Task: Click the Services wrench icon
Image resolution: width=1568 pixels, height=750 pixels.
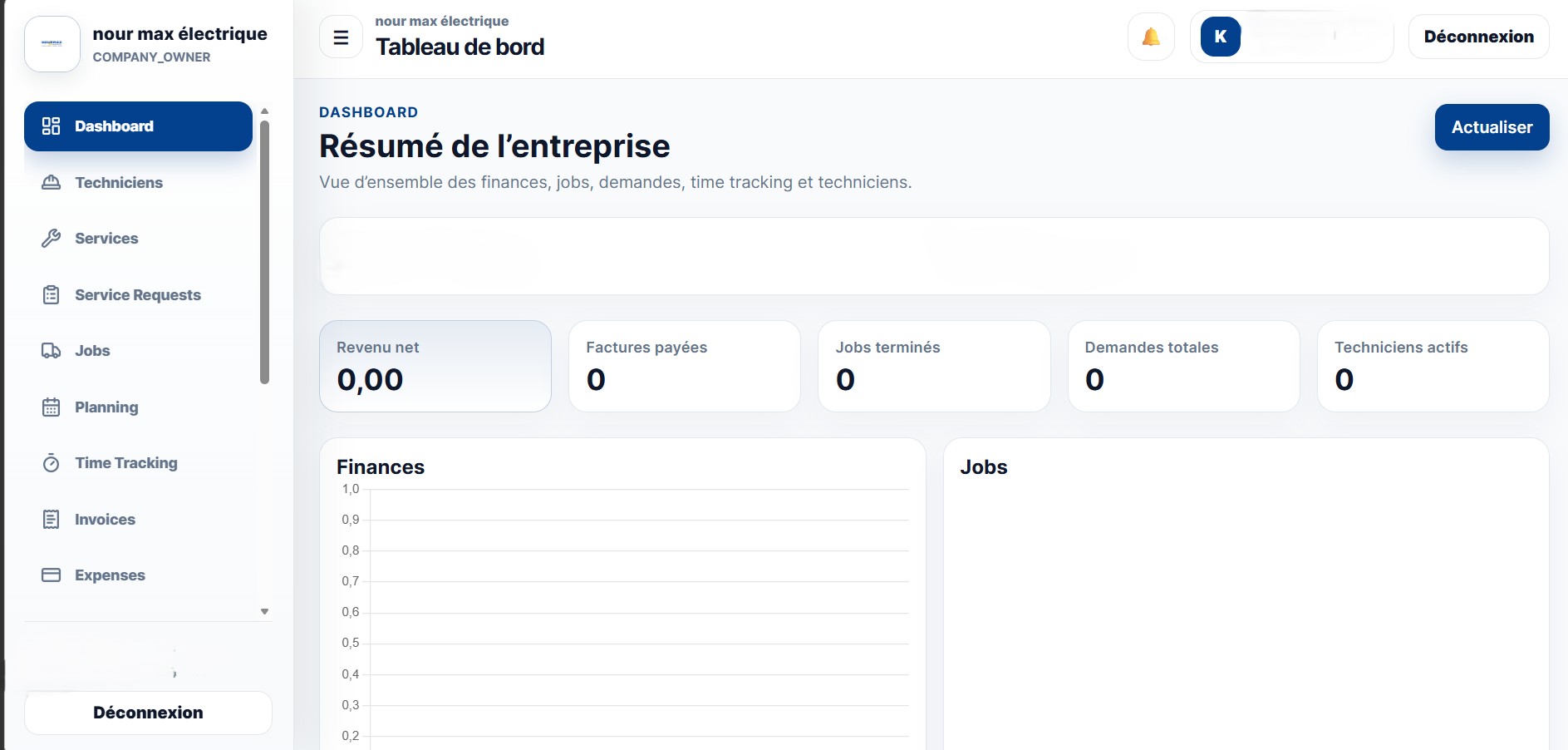Action: (x=51, y=239)
